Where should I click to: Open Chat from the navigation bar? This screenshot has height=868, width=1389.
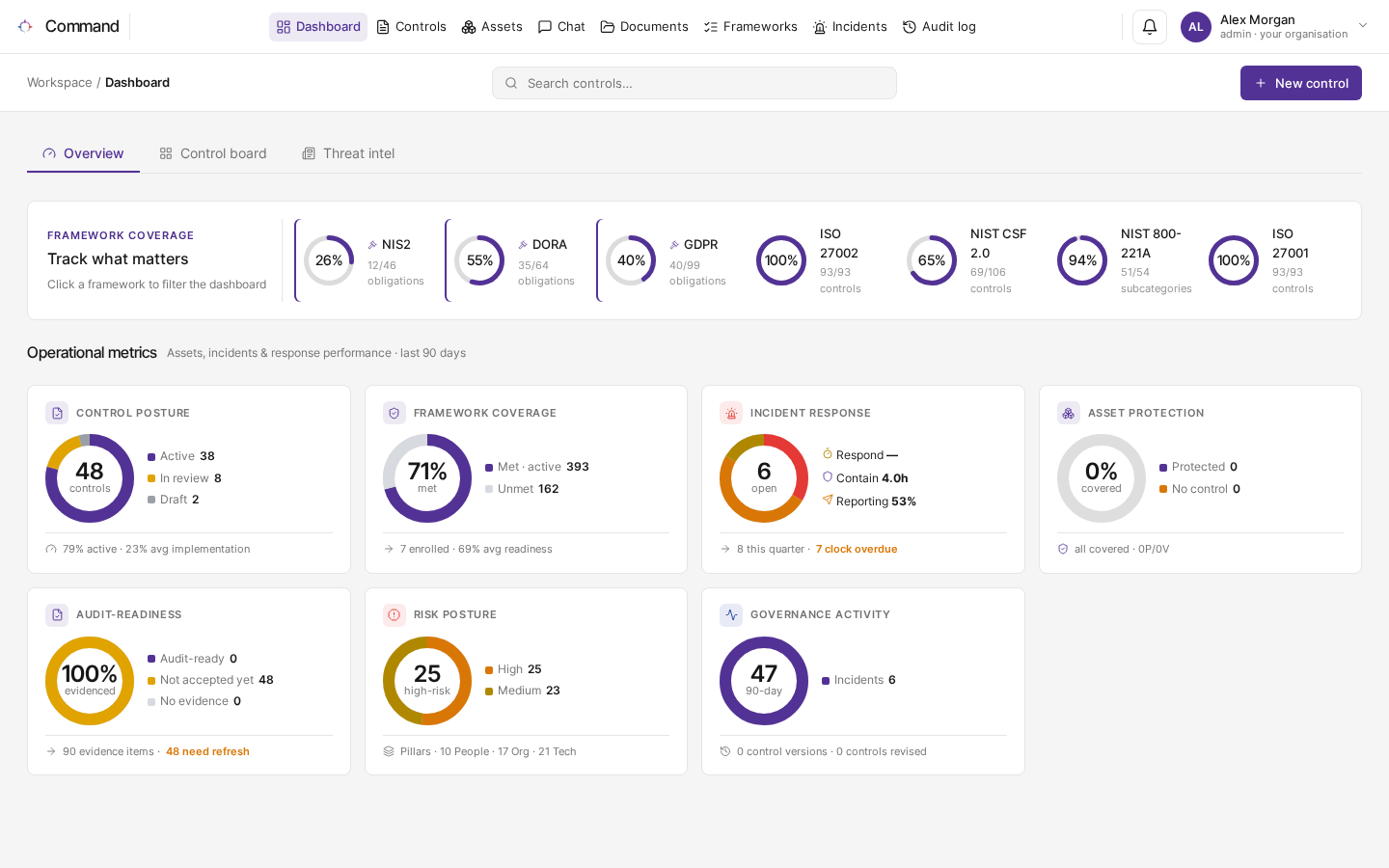pyautogui.click(x=561, y=27)
